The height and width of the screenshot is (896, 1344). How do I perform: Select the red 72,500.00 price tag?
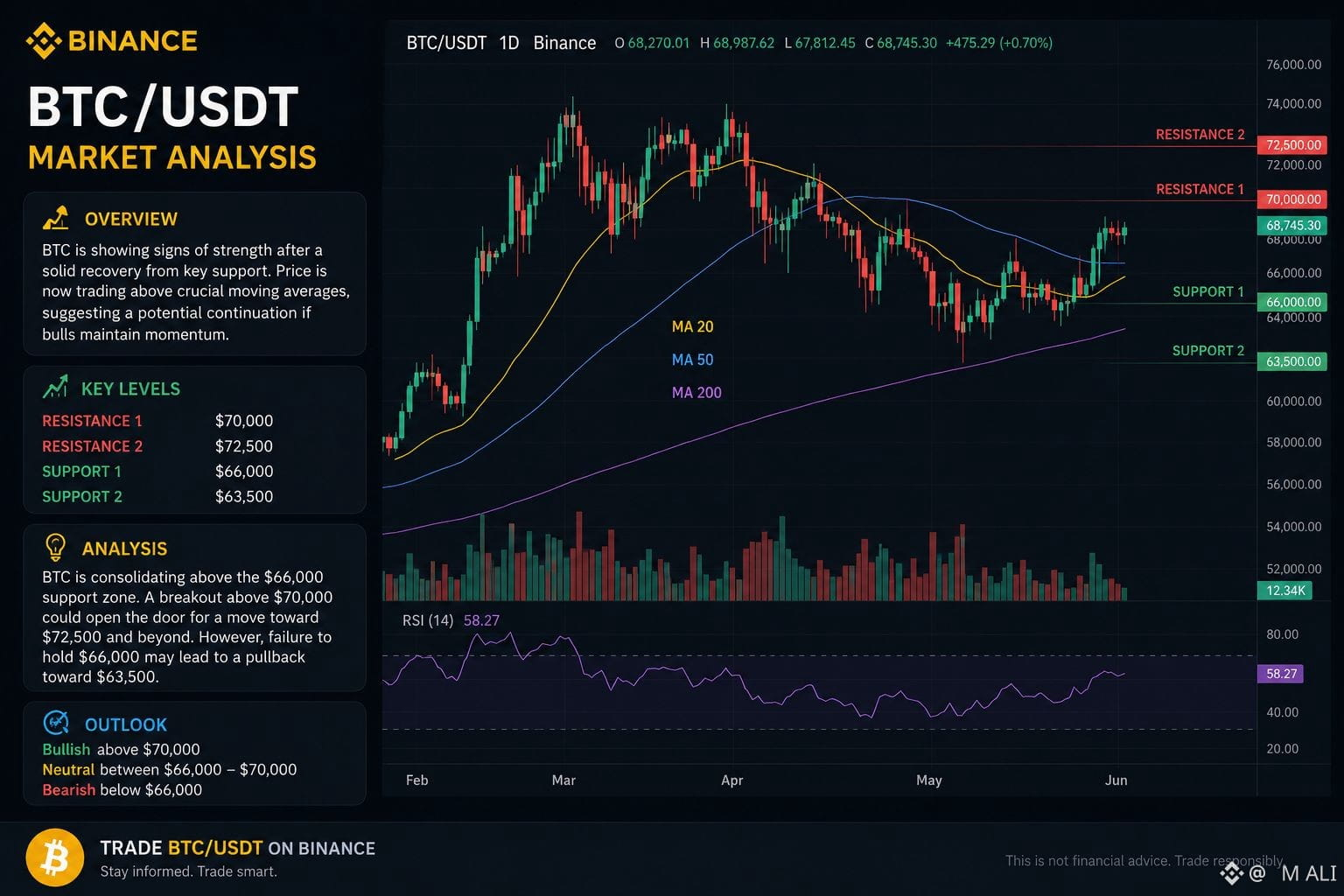1292,145
